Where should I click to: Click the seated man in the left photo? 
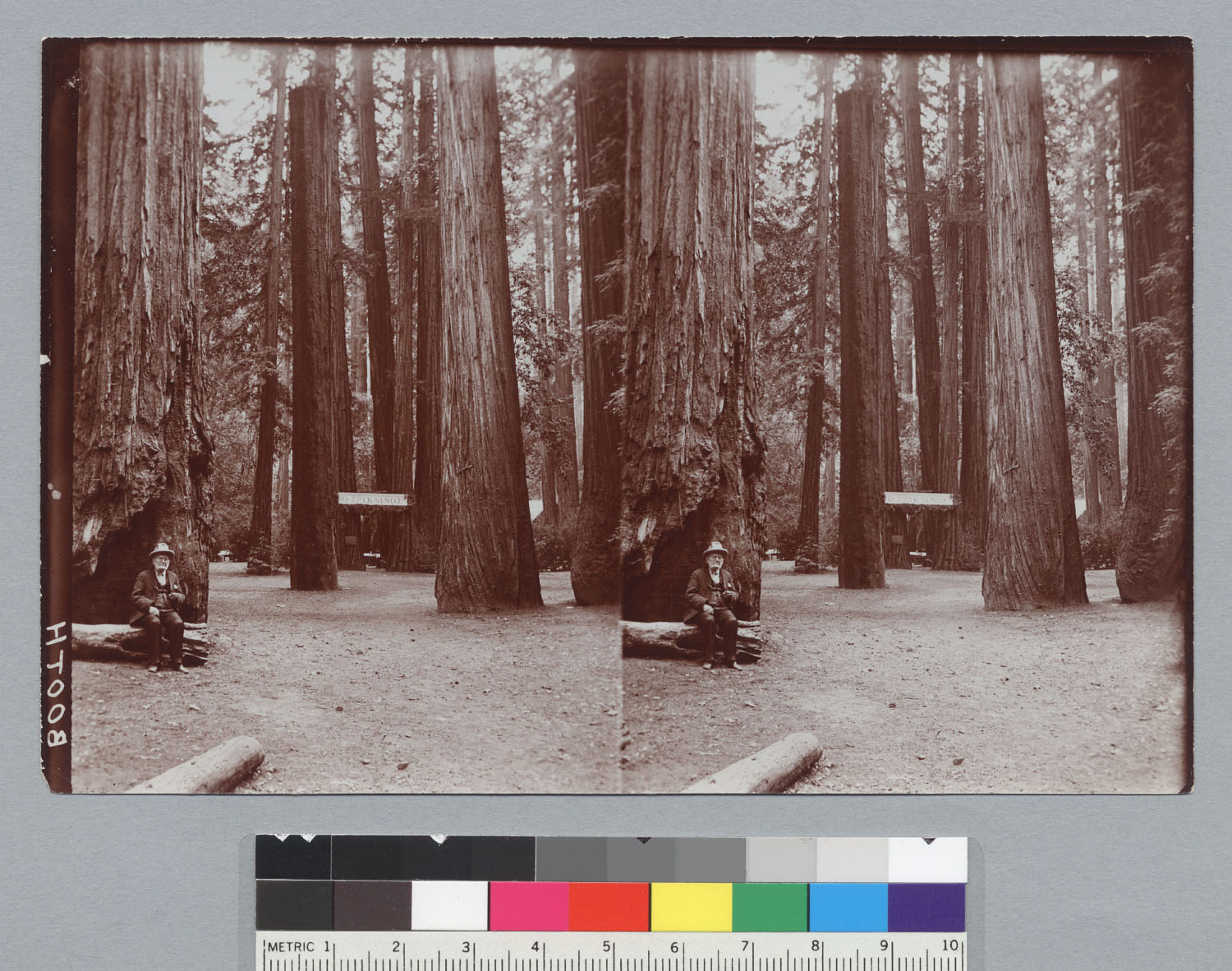(159, 605)
